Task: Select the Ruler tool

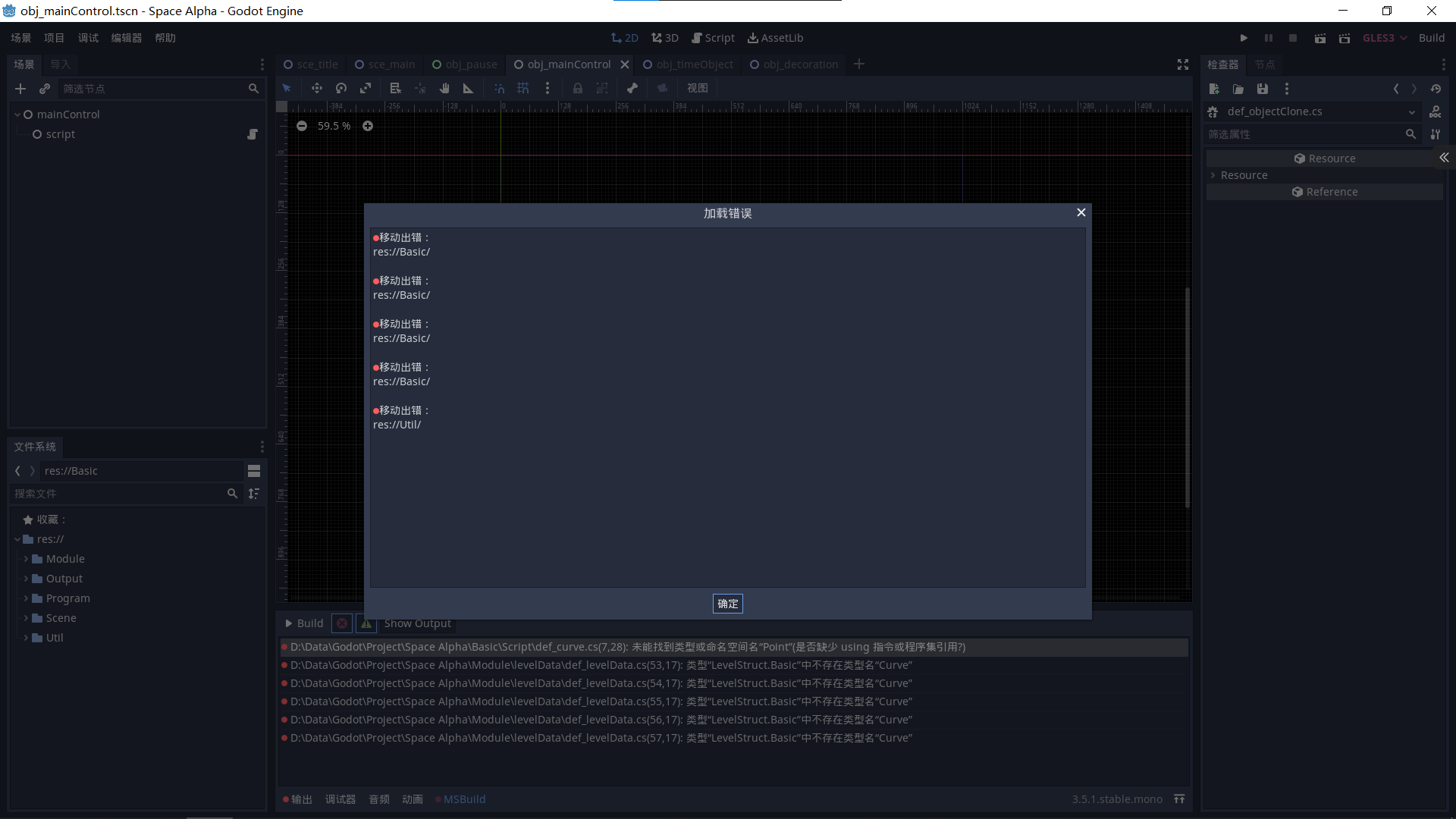Action: tap(468, 88)
